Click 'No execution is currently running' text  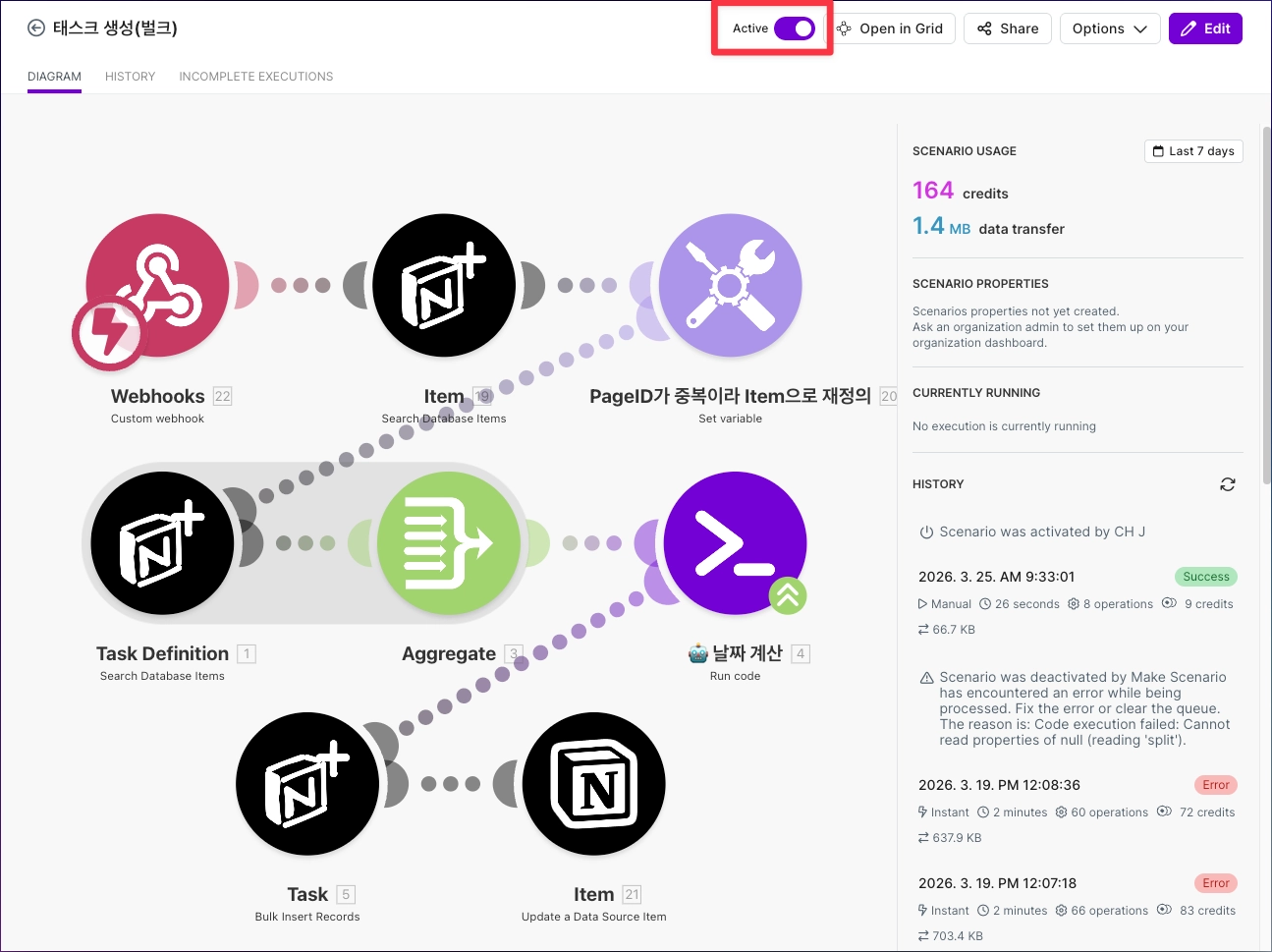tap(1004, 426)
